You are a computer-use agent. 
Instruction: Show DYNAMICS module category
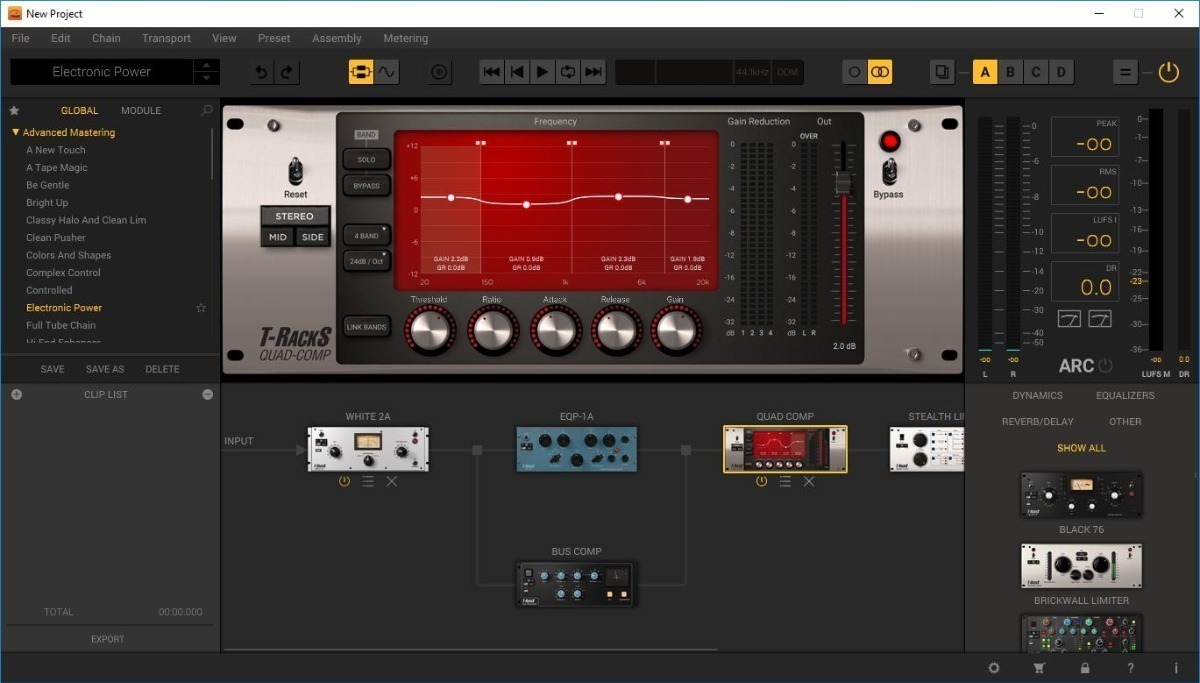click(x=1037, y=396)
